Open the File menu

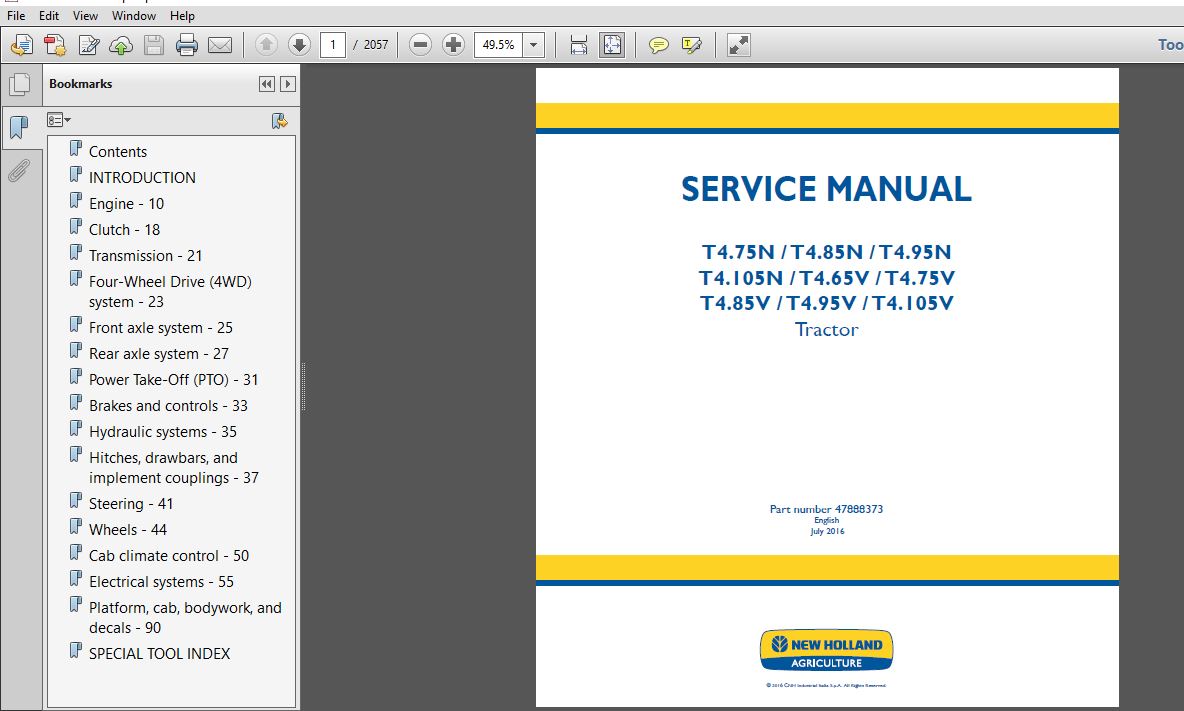point(16,16)
